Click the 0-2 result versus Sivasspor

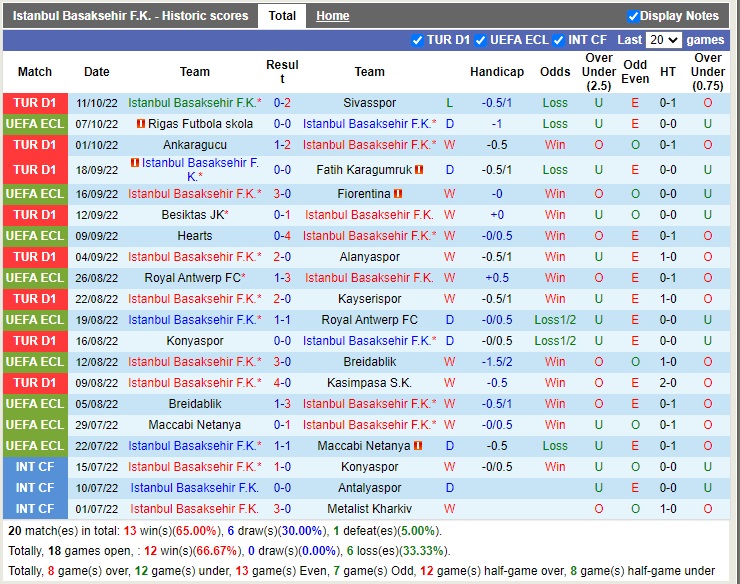282,103
